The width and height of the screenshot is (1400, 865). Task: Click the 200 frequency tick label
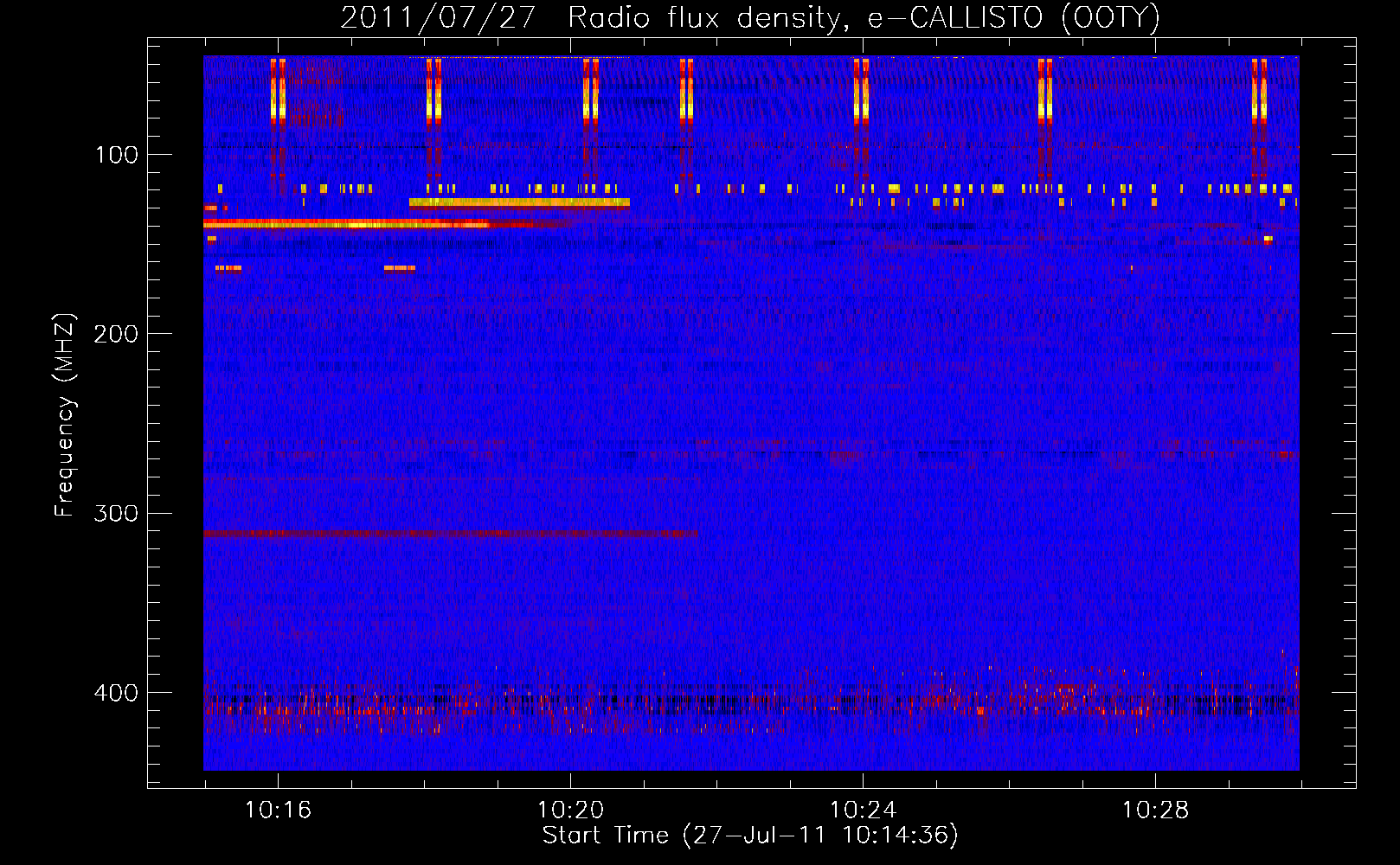116,334
